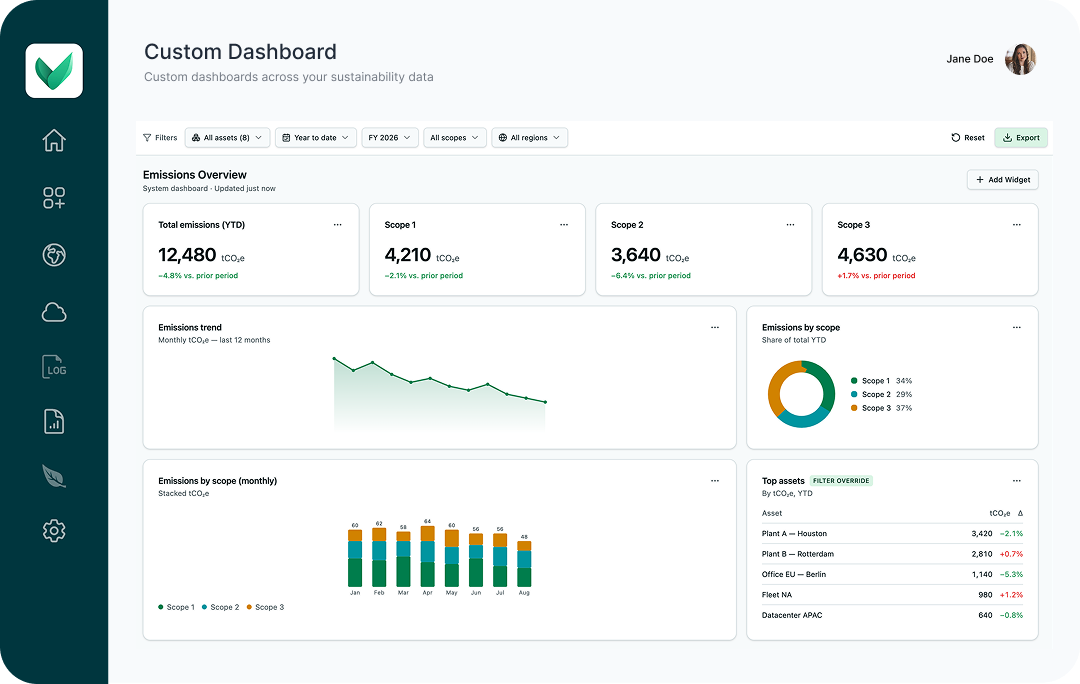
Task: Select the cloud icon in sidebar
Action: coord(54,312)
